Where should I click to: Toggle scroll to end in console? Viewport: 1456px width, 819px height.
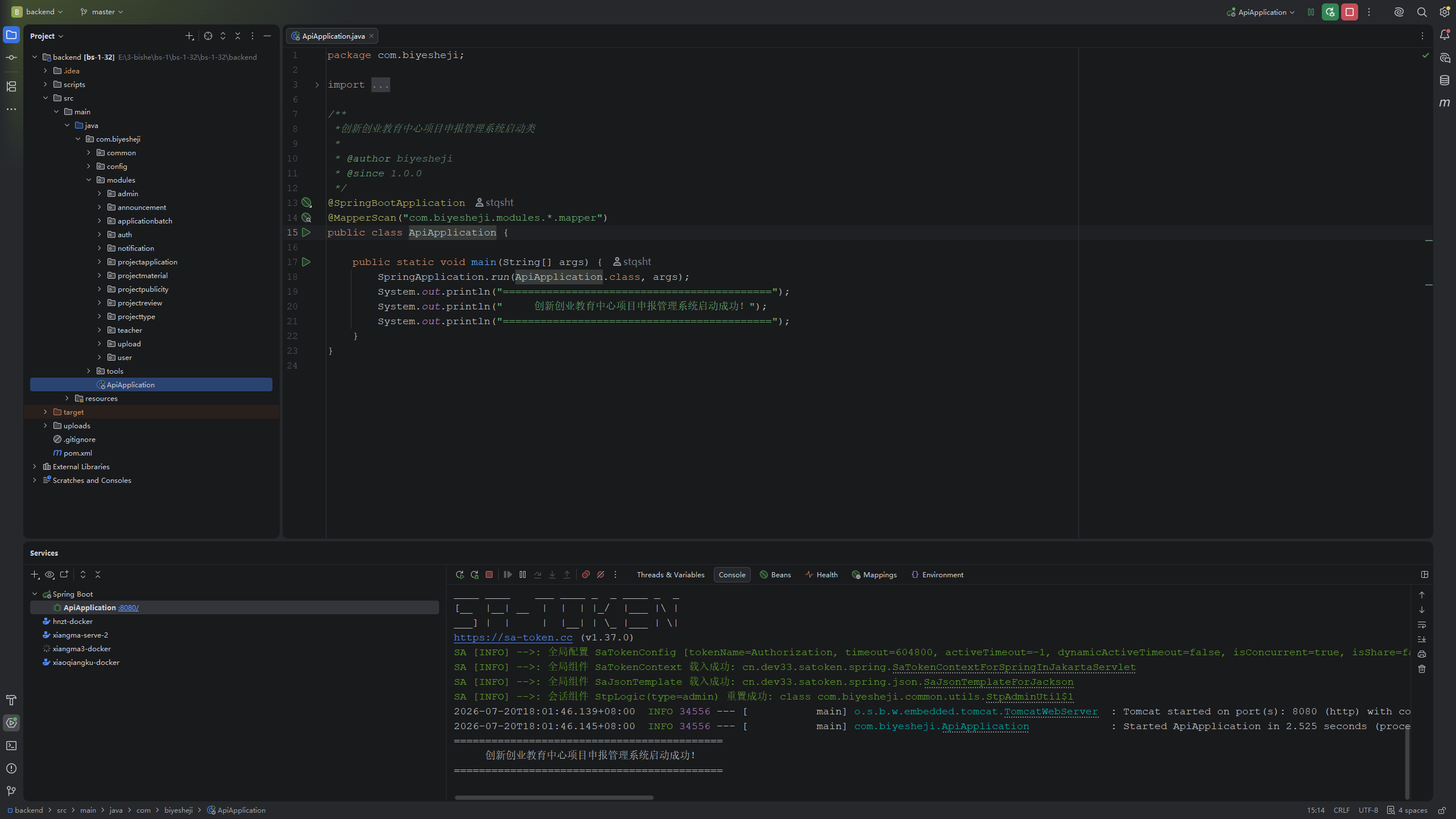[1422, 639]
